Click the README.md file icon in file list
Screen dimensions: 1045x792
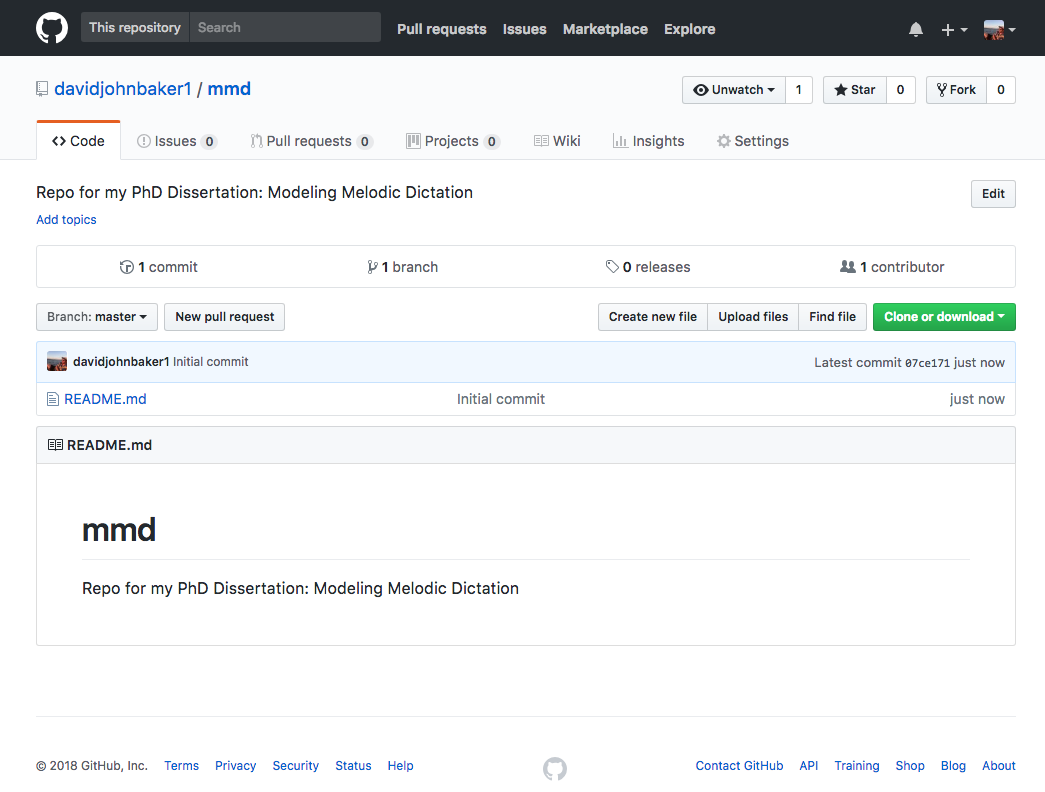(53, 399)
